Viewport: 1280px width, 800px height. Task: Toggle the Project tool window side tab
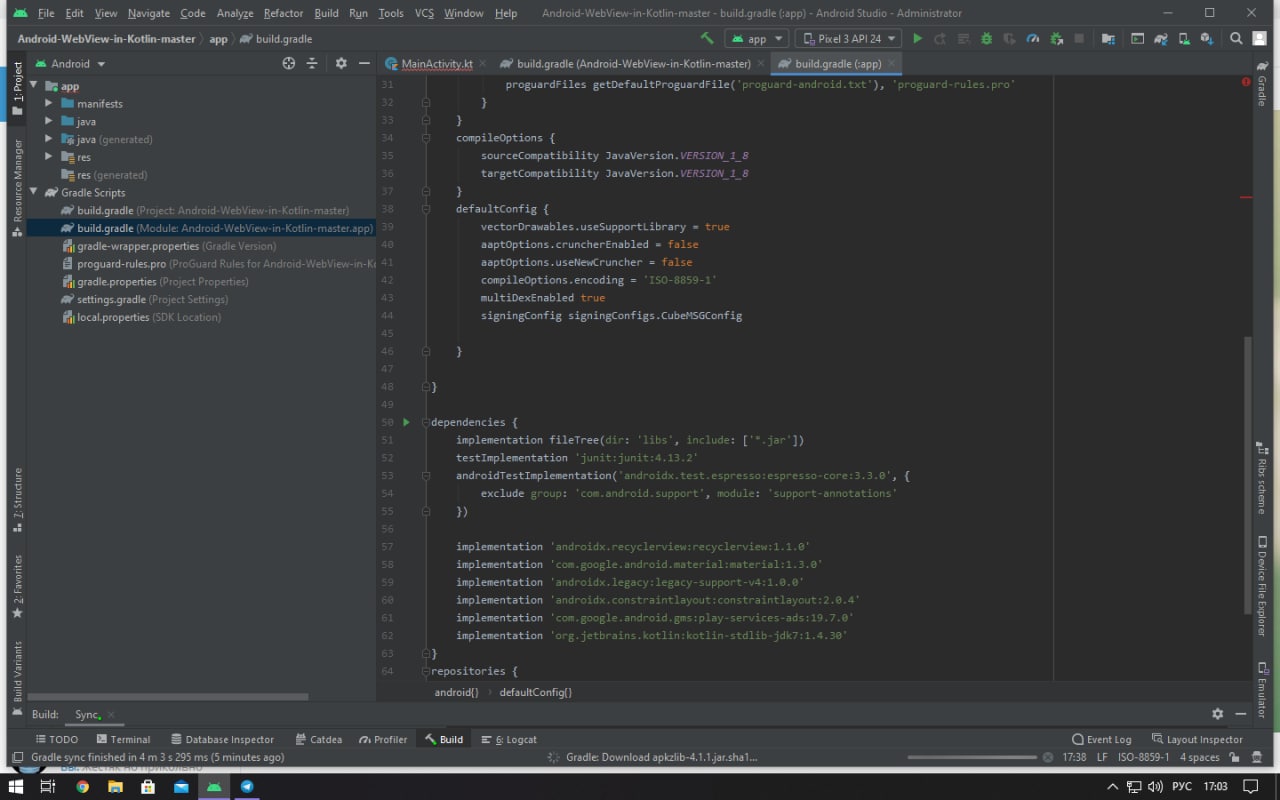click(x=17, y=88)
